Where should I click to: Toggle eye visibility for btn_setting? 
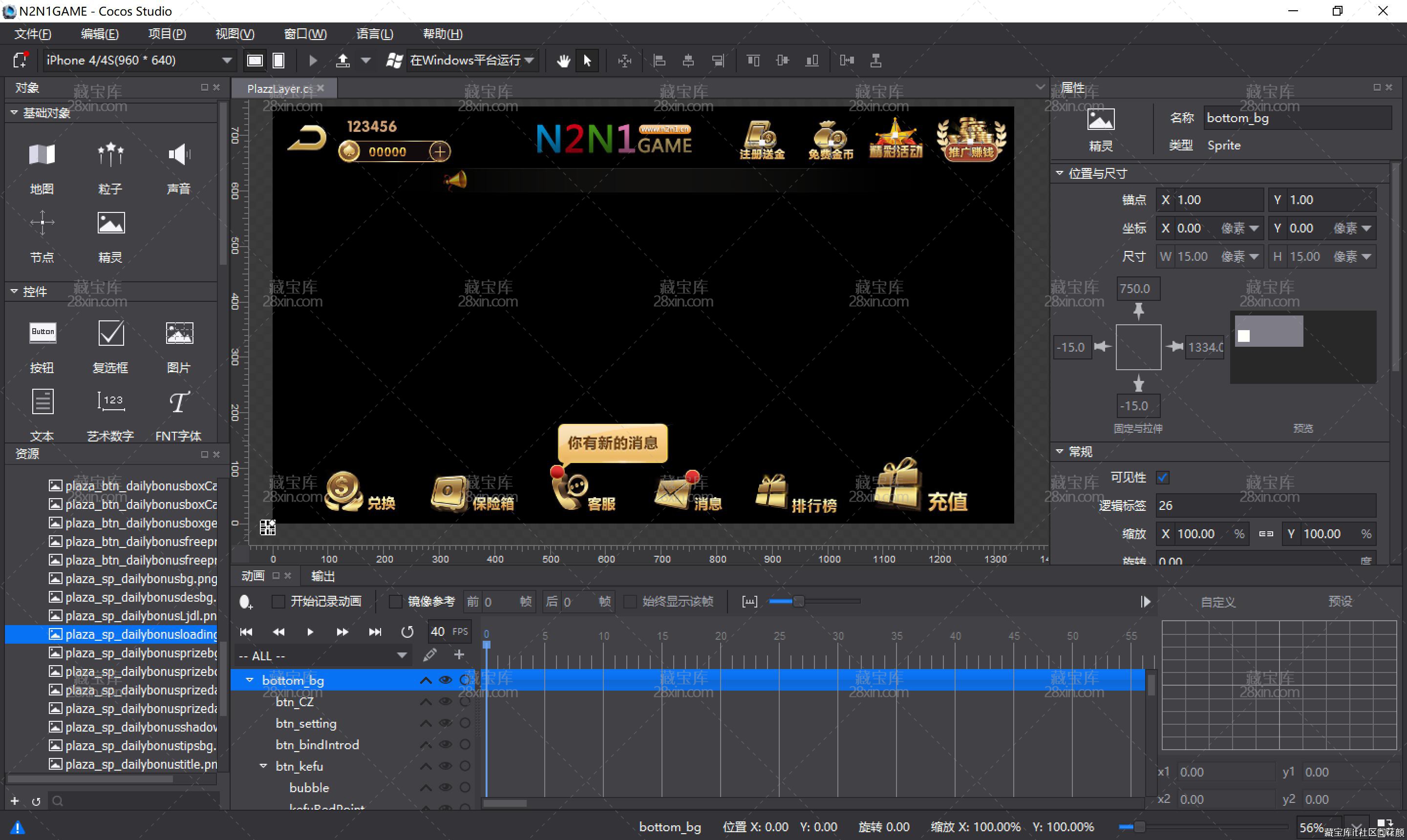[x=446, y=723]
